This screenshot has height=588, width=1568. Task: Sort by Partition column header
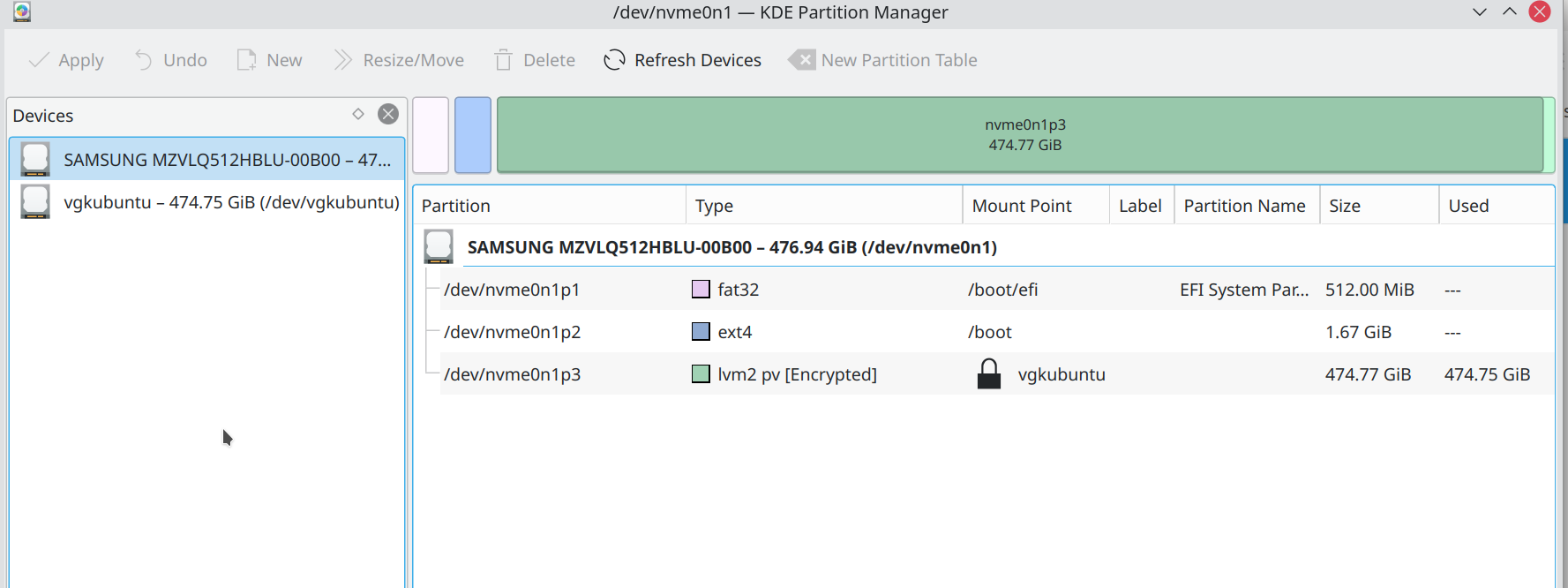[x=550, y=206]
